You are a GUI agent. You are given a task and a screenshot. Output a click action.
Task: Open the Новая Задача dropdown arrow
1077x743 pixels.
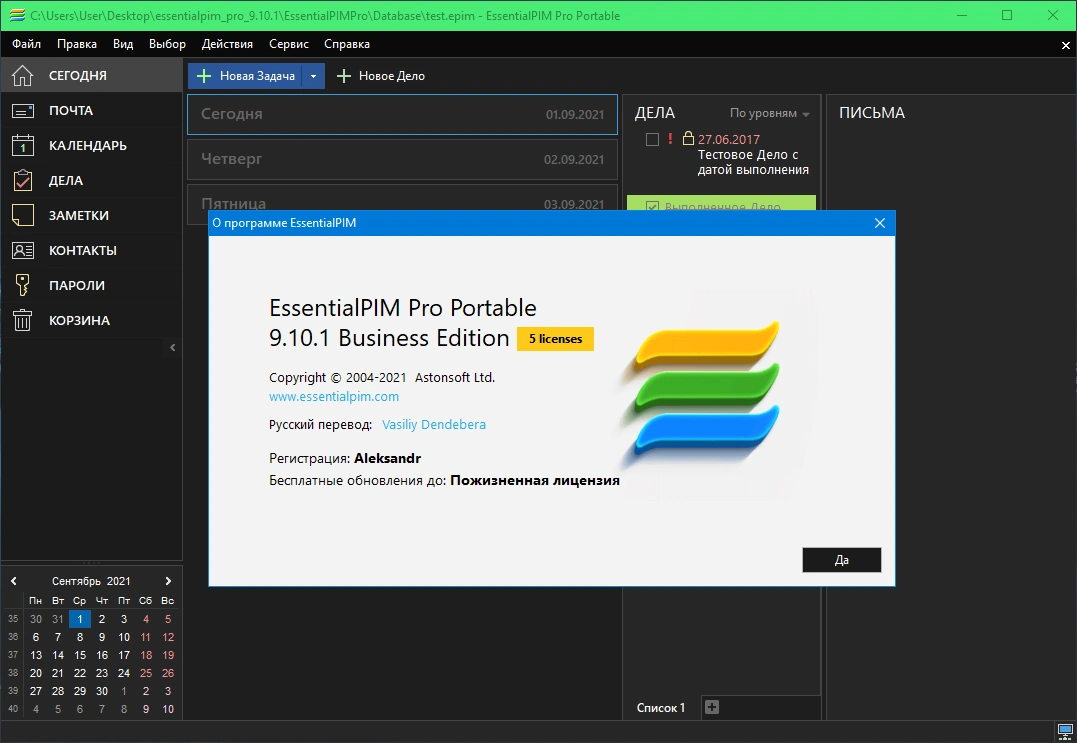(x=313, y=76)
